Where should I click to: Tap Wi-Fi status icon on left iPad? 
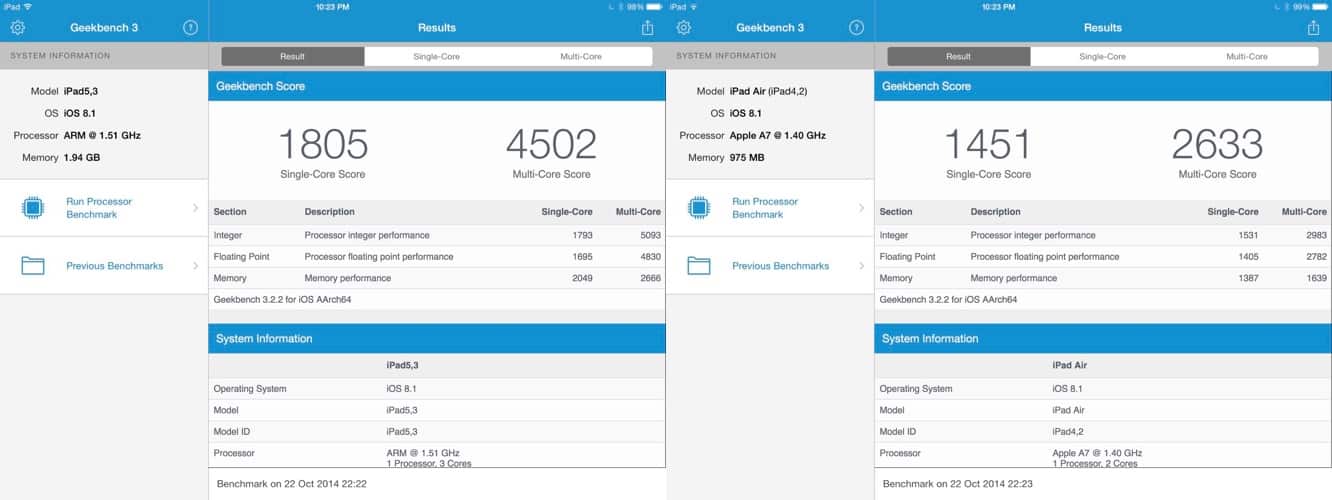pos(27,7)
